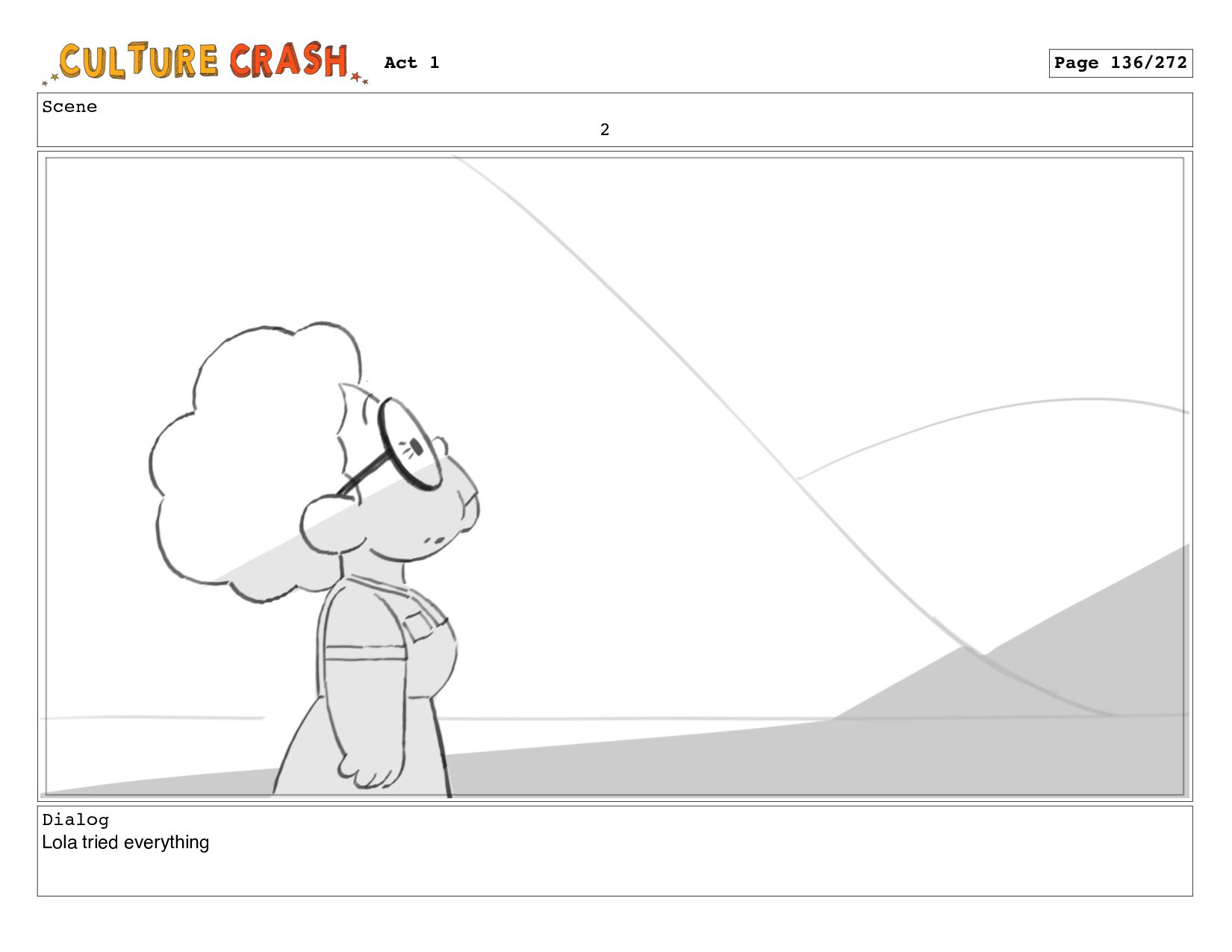Click the 'Act 1' label
The image size is (1232, 952).
[411, 63]
